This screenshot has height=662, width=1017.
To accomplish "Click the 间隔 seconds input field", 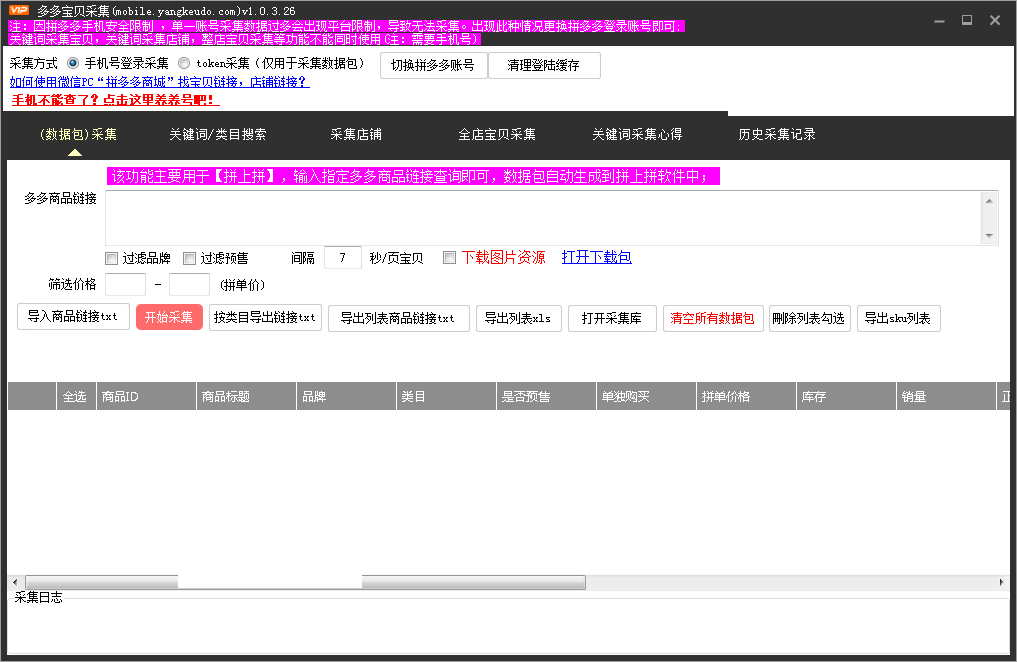I will (342, 257).
